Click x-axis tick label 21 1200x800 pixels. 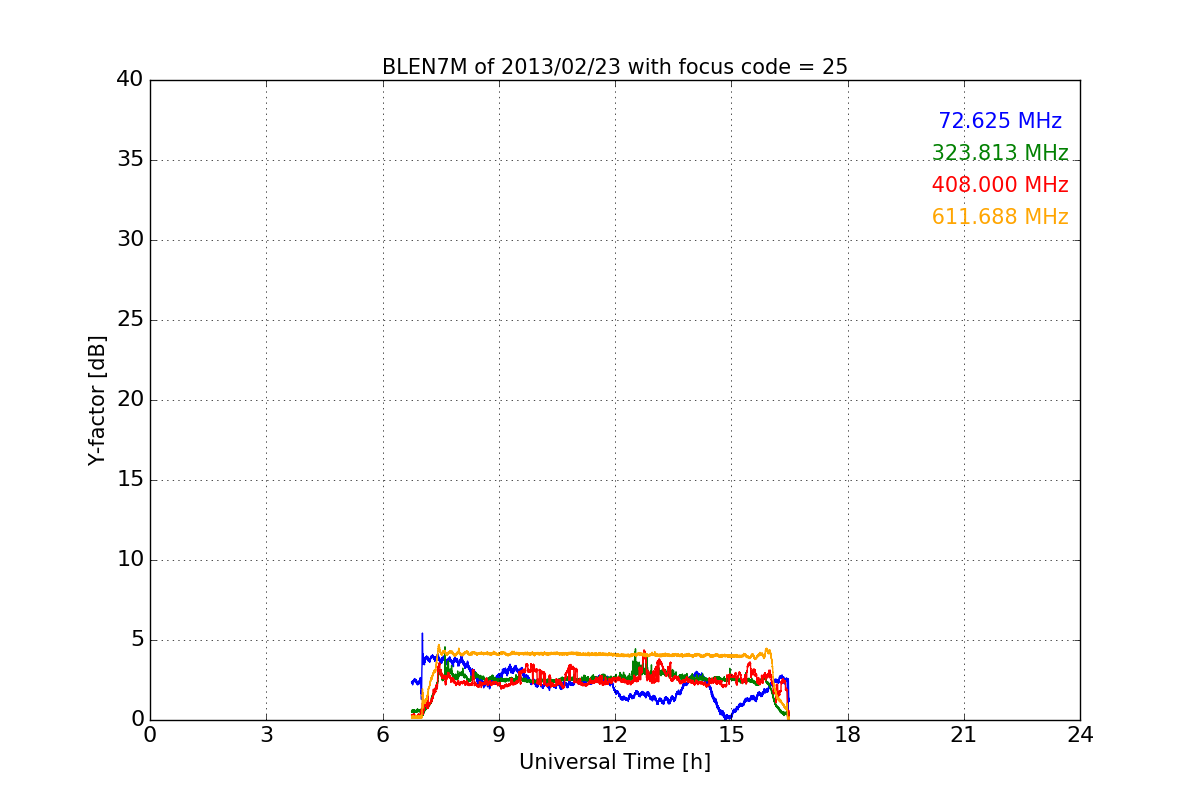click(964, 735)
